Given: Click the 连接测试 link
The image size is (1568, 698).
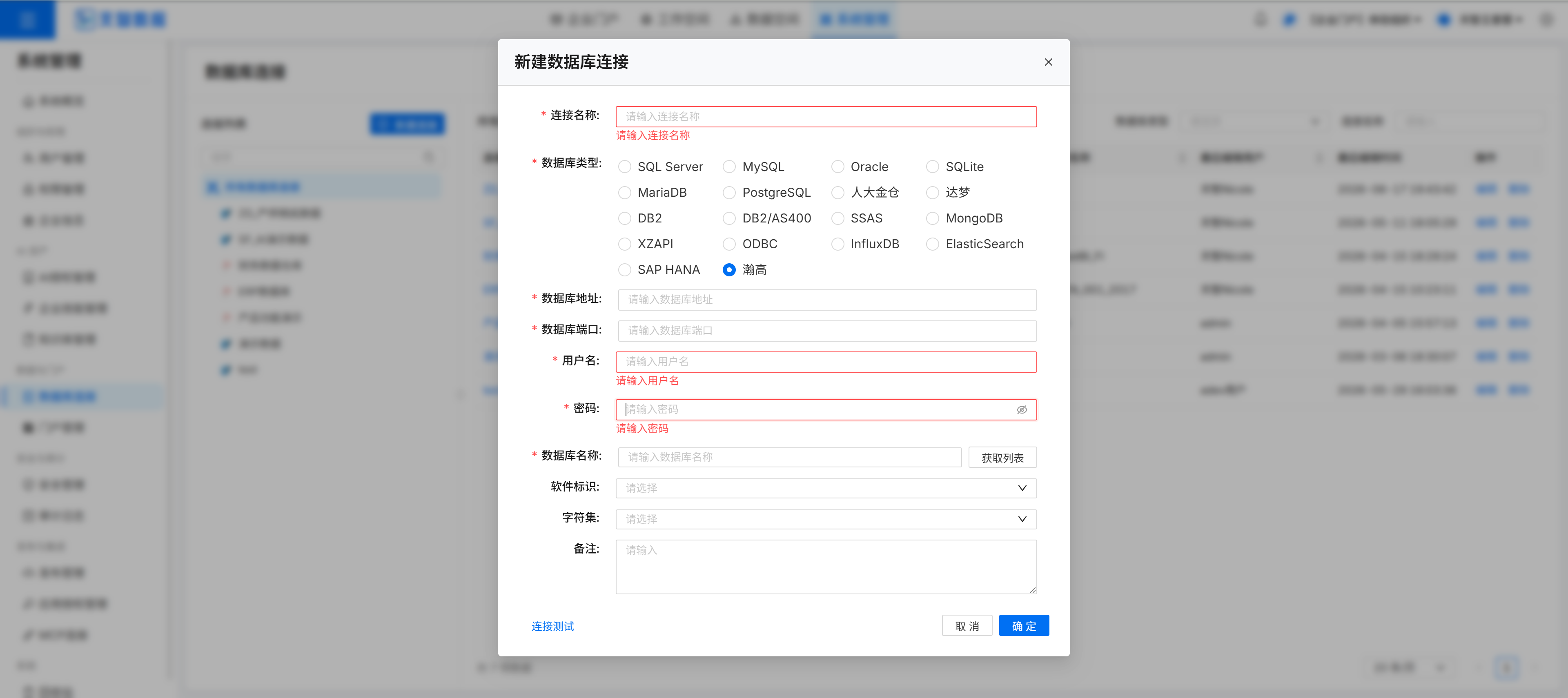Looking at the screenshot, I should click(x=552, y=626).
